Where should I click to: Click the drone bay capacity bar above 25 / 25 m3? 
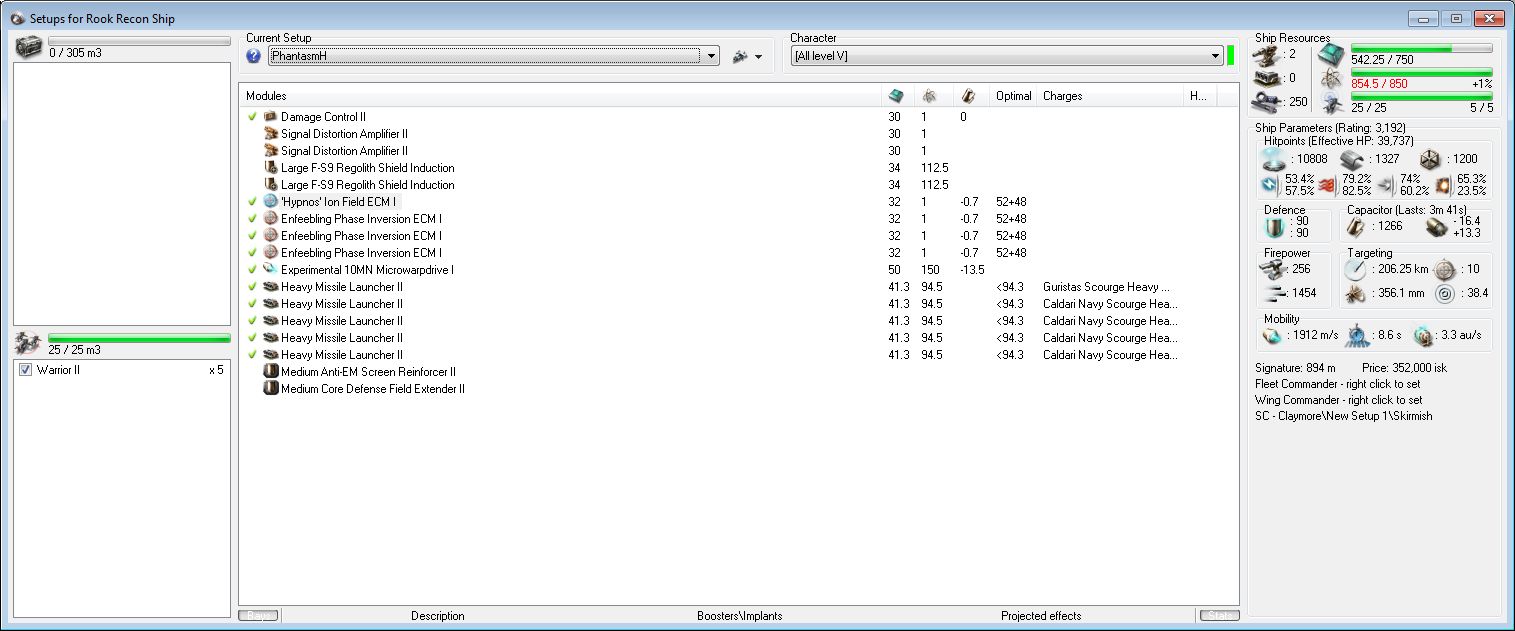click(139, 339)
